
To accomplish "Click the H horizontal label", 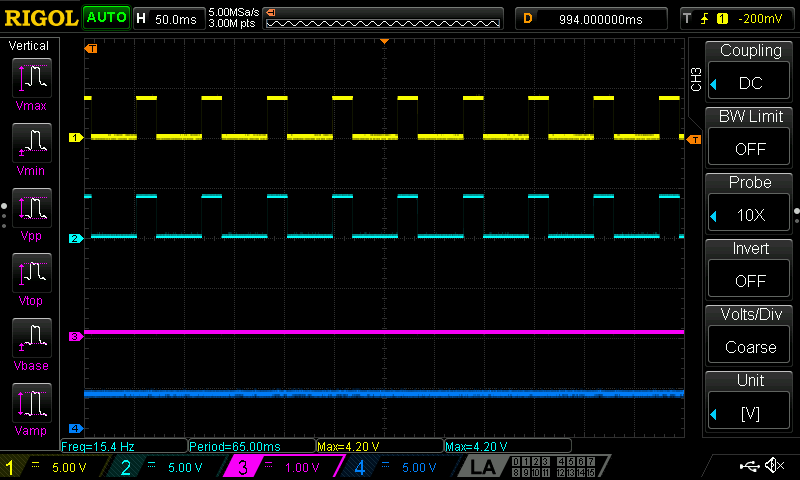I will coord(141,19).
